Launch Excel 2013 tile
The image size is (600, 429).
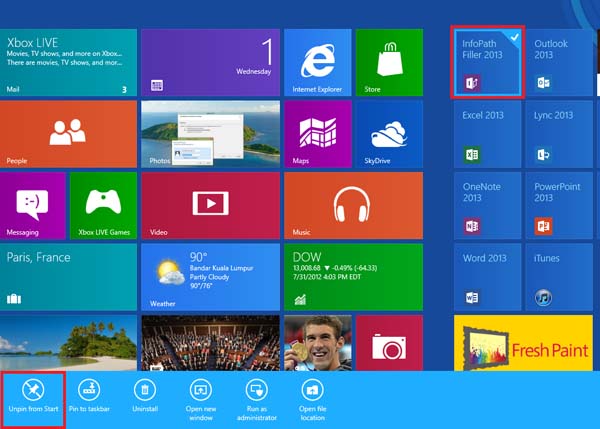487,134
